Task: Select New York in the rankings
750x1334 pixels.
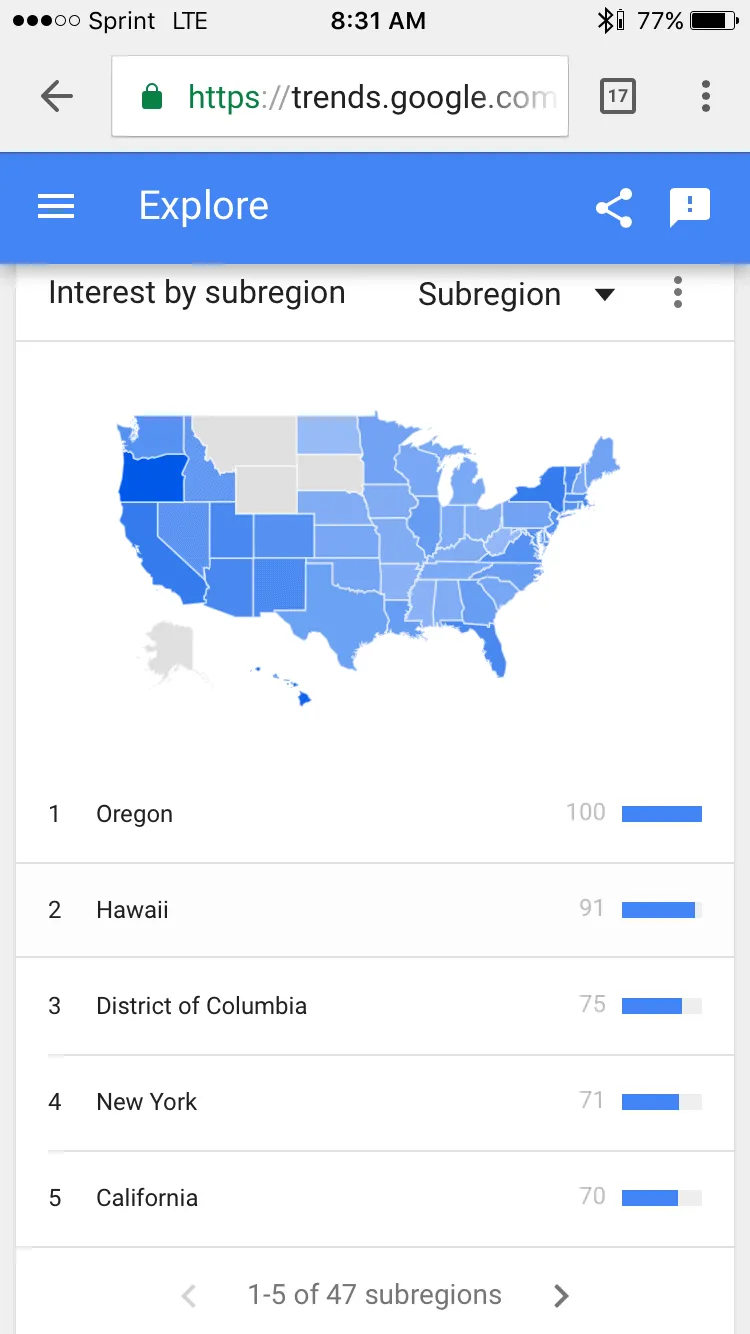Action: pyautogui.click(x=147, y=1102)
